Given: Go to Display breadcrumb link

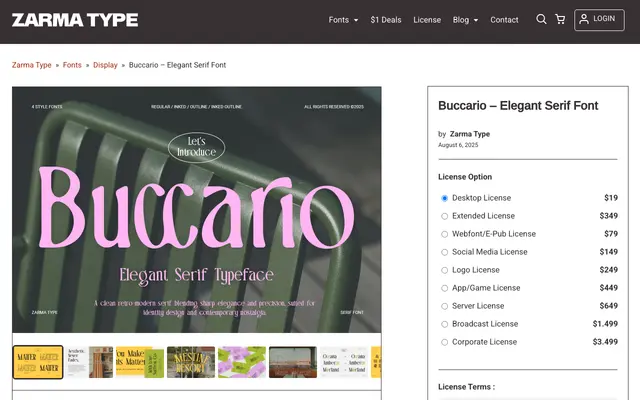Looking at the screenshot, I should (105, 65).
